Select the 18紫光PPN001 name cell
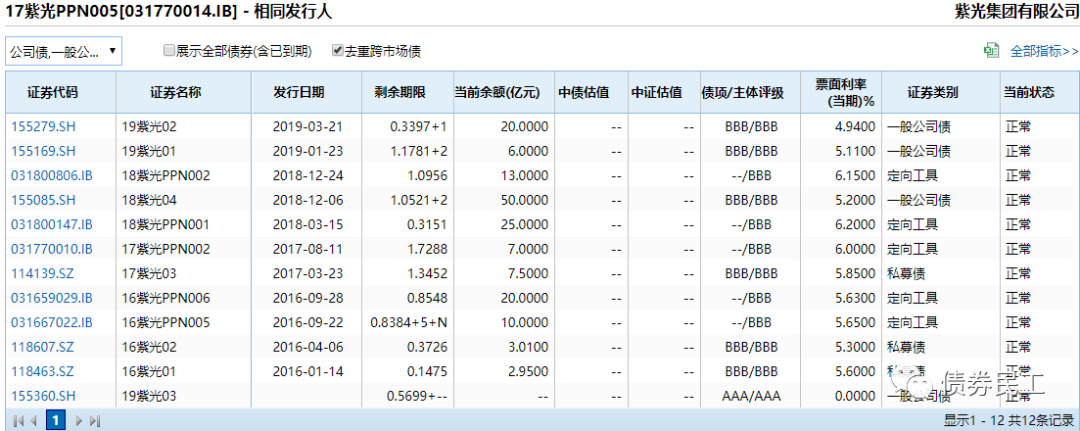The width and height of the screenshot is (1080, 431). pyautogui.click(x=184, y=224)
